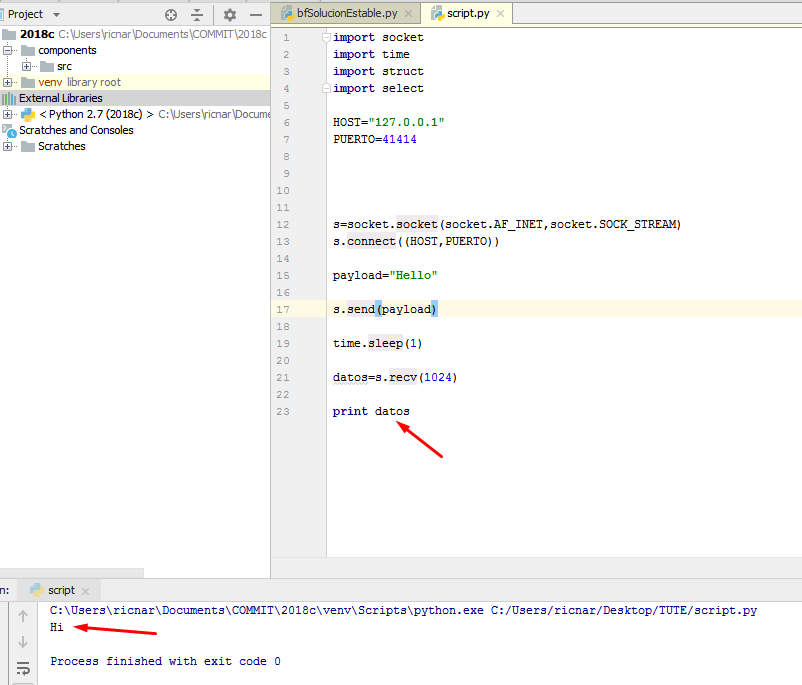Select Scratches and Consoles in project tree
The image size is (802, 685).
point(76,130)
